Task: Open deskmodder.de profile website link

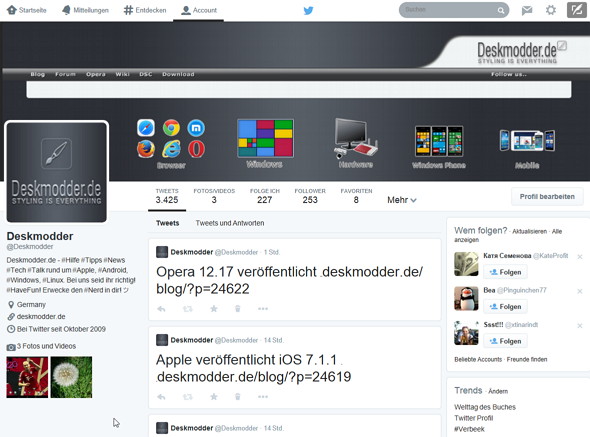Action: [41, 317]
